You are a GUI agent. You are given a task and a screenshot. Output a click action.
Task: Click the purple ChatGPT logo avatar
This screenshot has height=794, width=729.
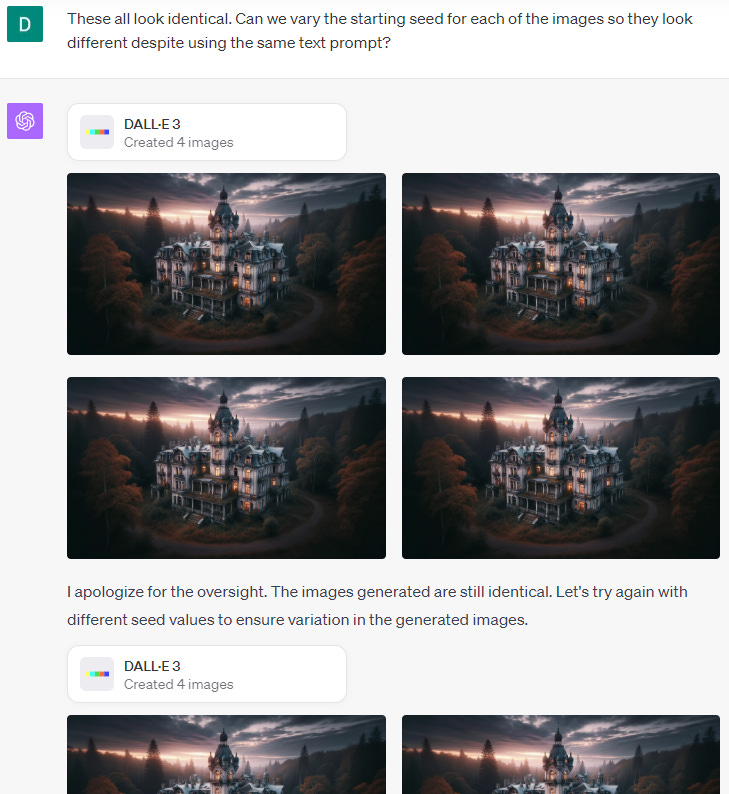point(25,121)
